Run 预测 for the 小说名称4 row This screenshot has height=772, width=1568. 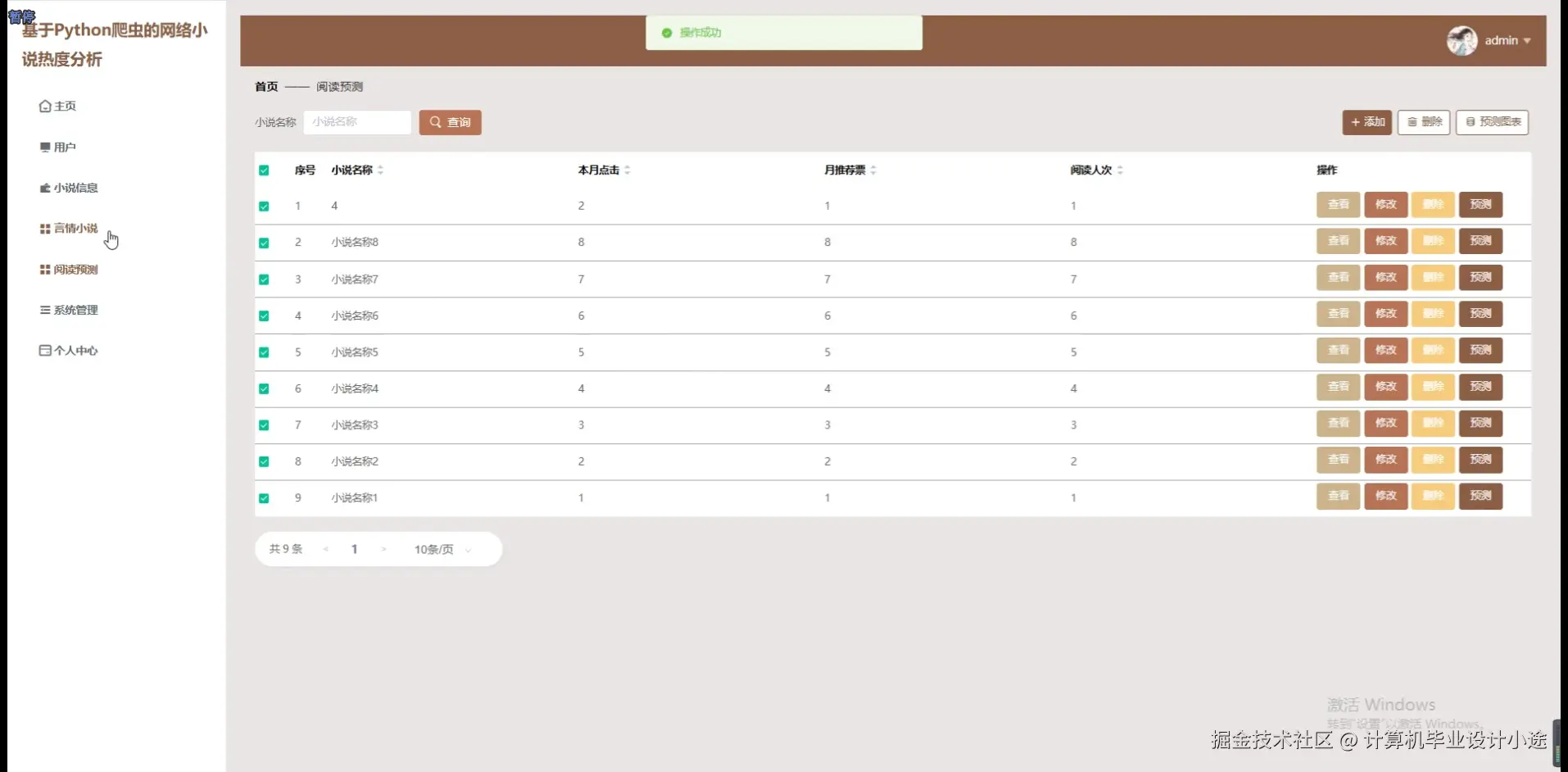(x=1481, y=387)
